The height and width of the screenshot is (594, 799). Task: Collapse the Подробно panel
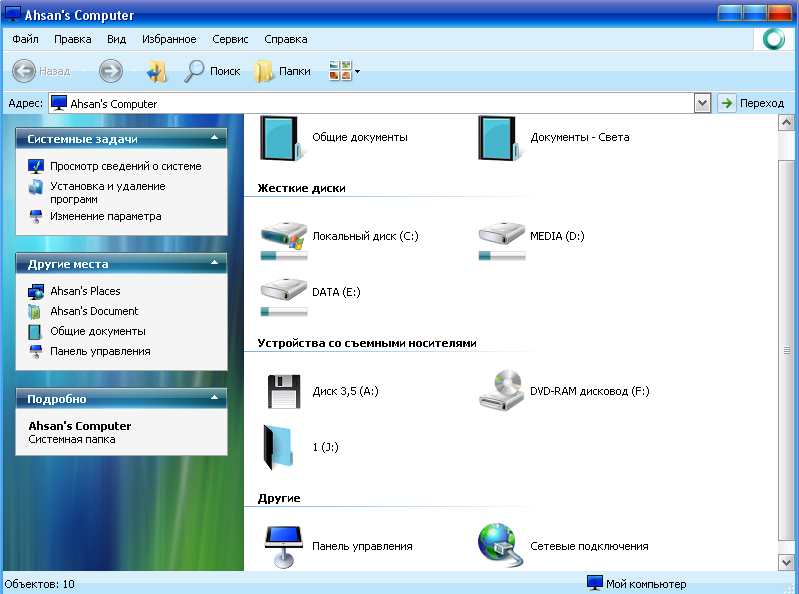(215, 398)
